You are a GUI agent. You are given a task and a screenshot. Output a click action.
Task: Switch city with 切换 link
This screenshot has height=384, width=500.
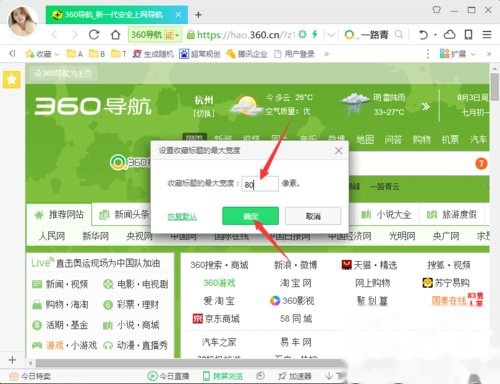[204, 114]
